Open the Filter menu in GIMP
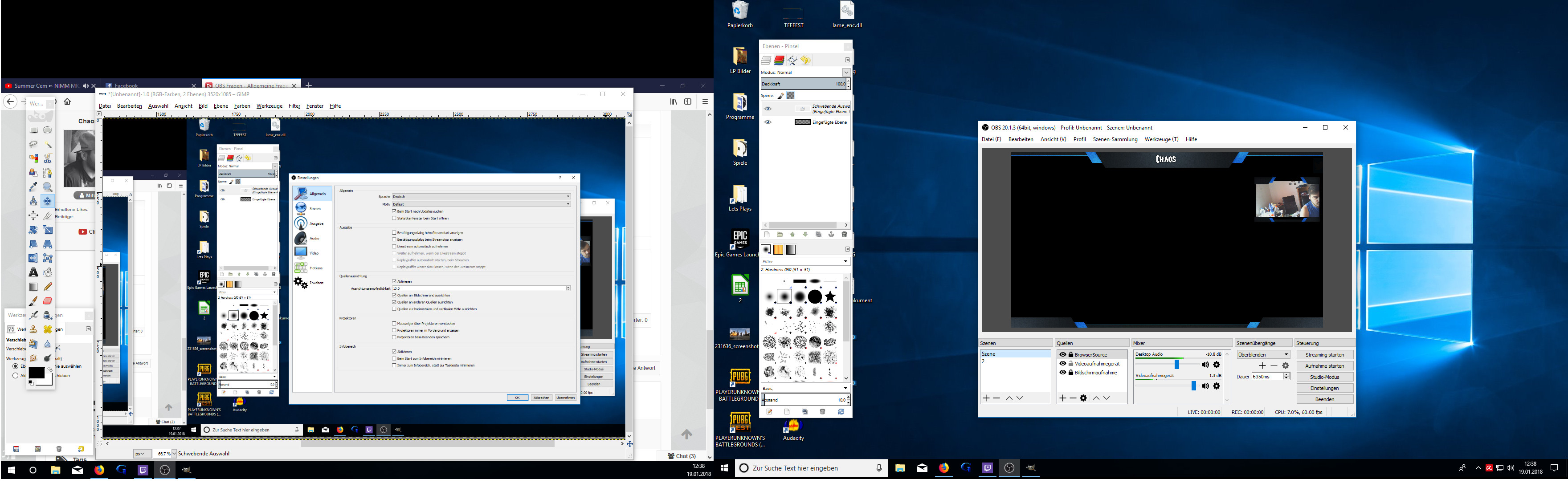 click(294, 106)
